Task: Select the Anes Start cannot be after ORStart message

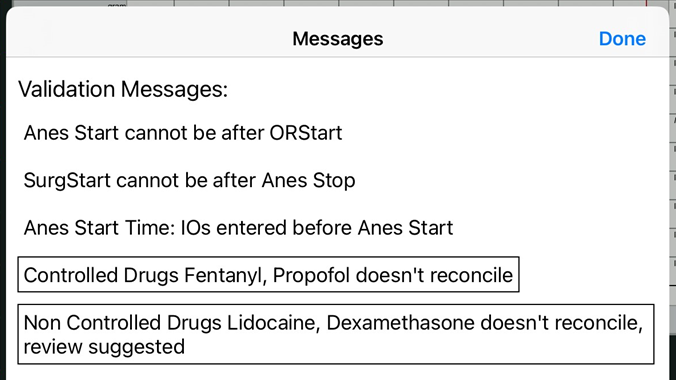Action: tap(183, 133)
